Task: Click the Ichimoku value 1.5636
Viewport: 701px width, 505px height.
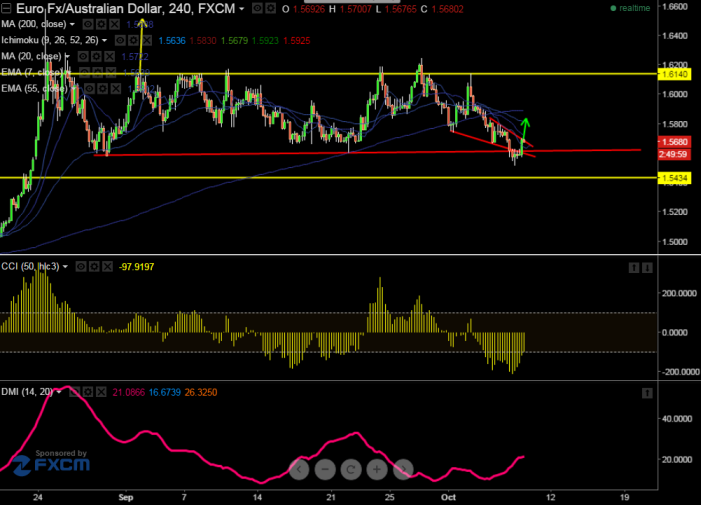Action: click(x=172, y=41)
